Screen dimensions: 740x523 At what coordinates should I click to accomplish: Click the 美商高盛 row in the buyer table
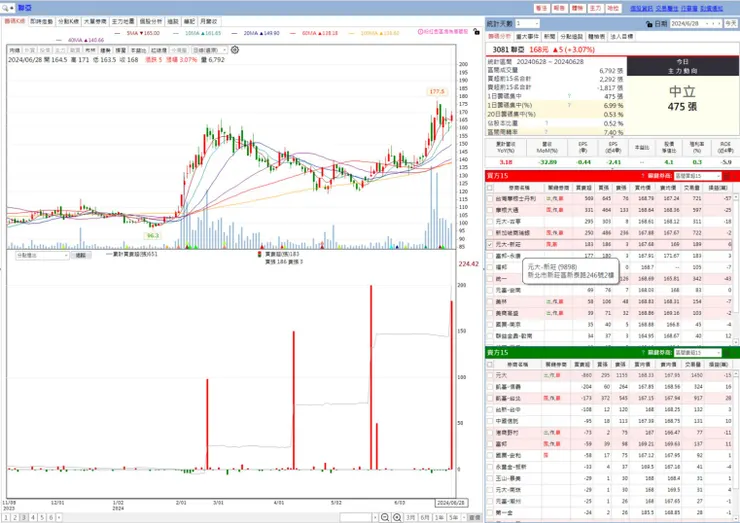609,313
